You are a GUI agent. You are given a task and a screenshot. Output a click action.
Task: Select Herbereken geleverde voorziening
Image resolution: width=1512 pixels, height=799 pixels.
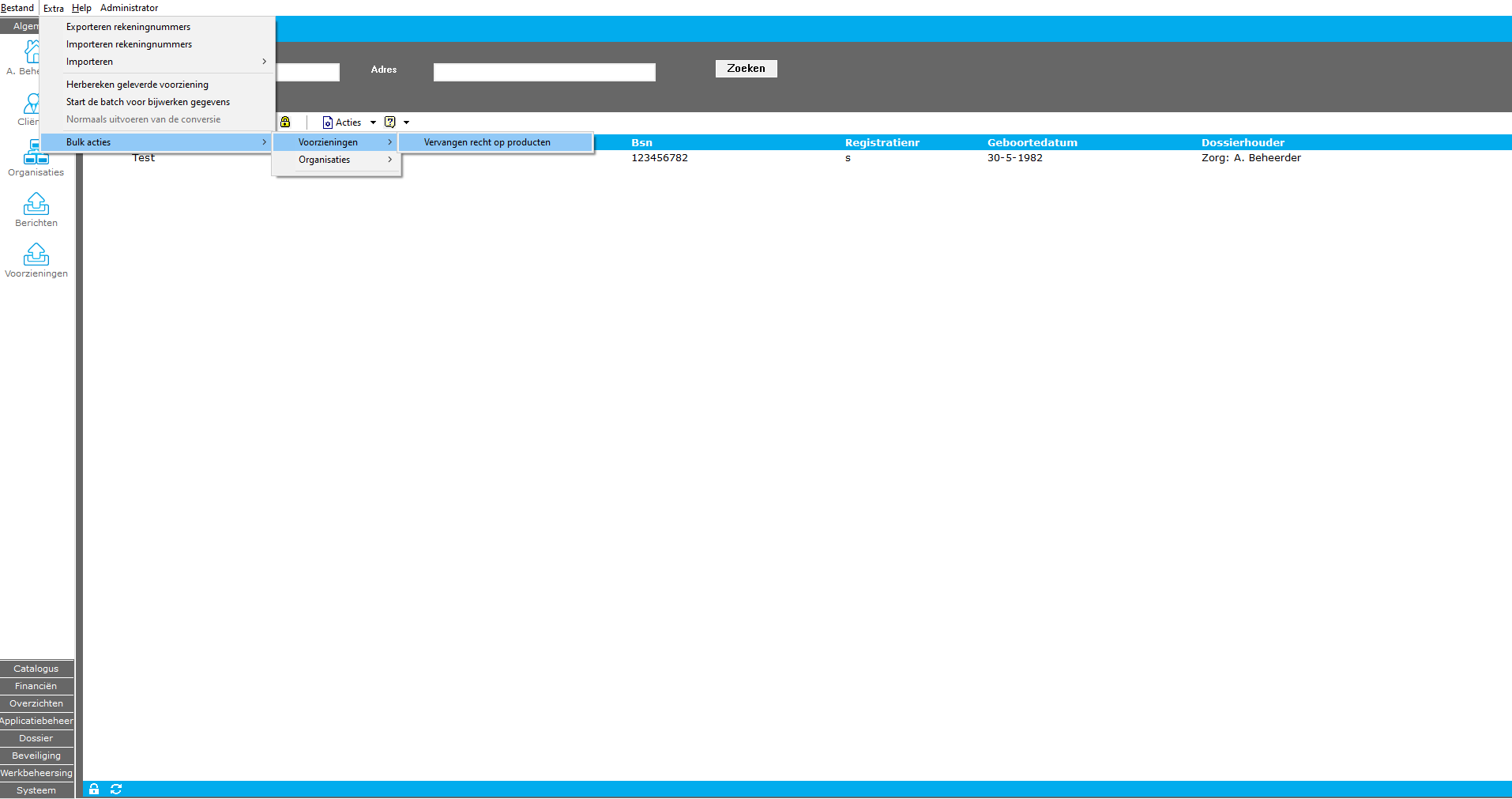pos(137,85)
